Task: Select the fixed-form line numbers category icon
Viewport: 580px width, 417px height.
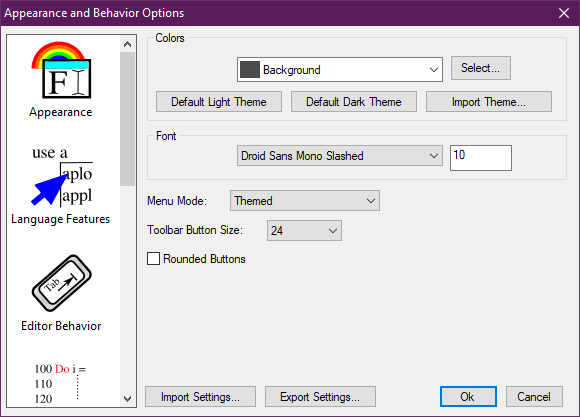Action: pos(60,384)
